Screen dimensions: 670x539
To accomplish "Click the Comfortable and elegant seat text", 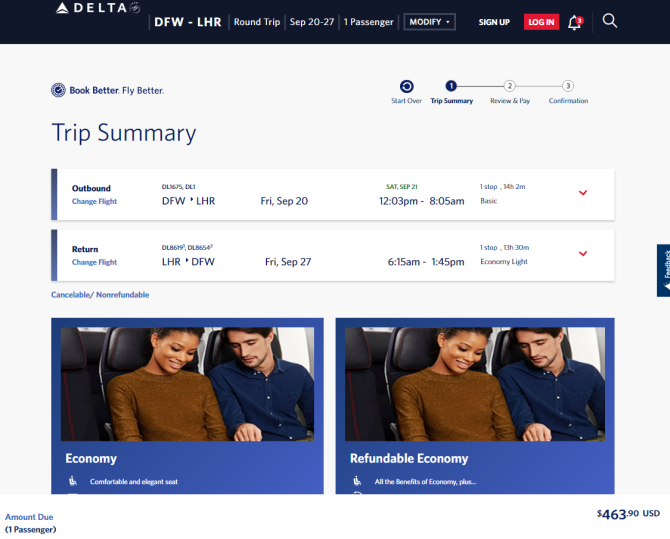I will (x=134, y=482).
